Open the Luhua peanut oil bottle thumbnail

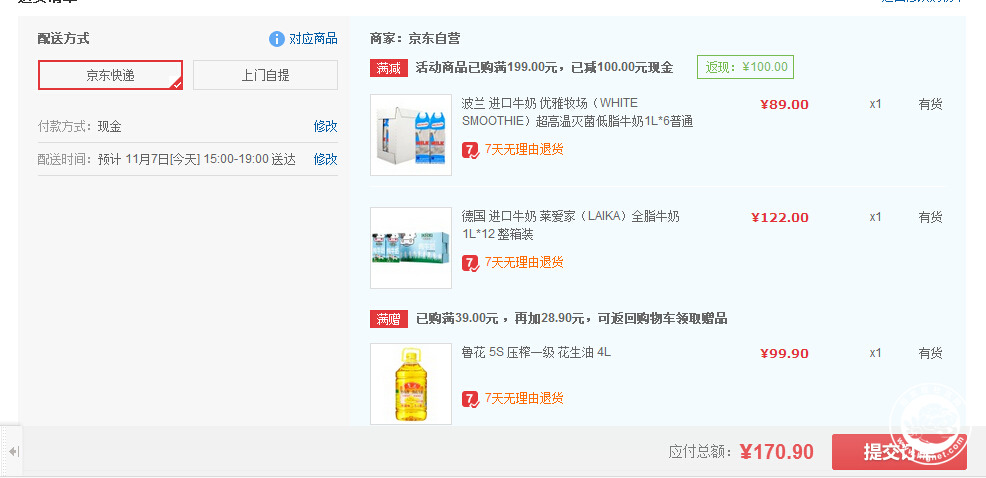(x=411, y=384)
